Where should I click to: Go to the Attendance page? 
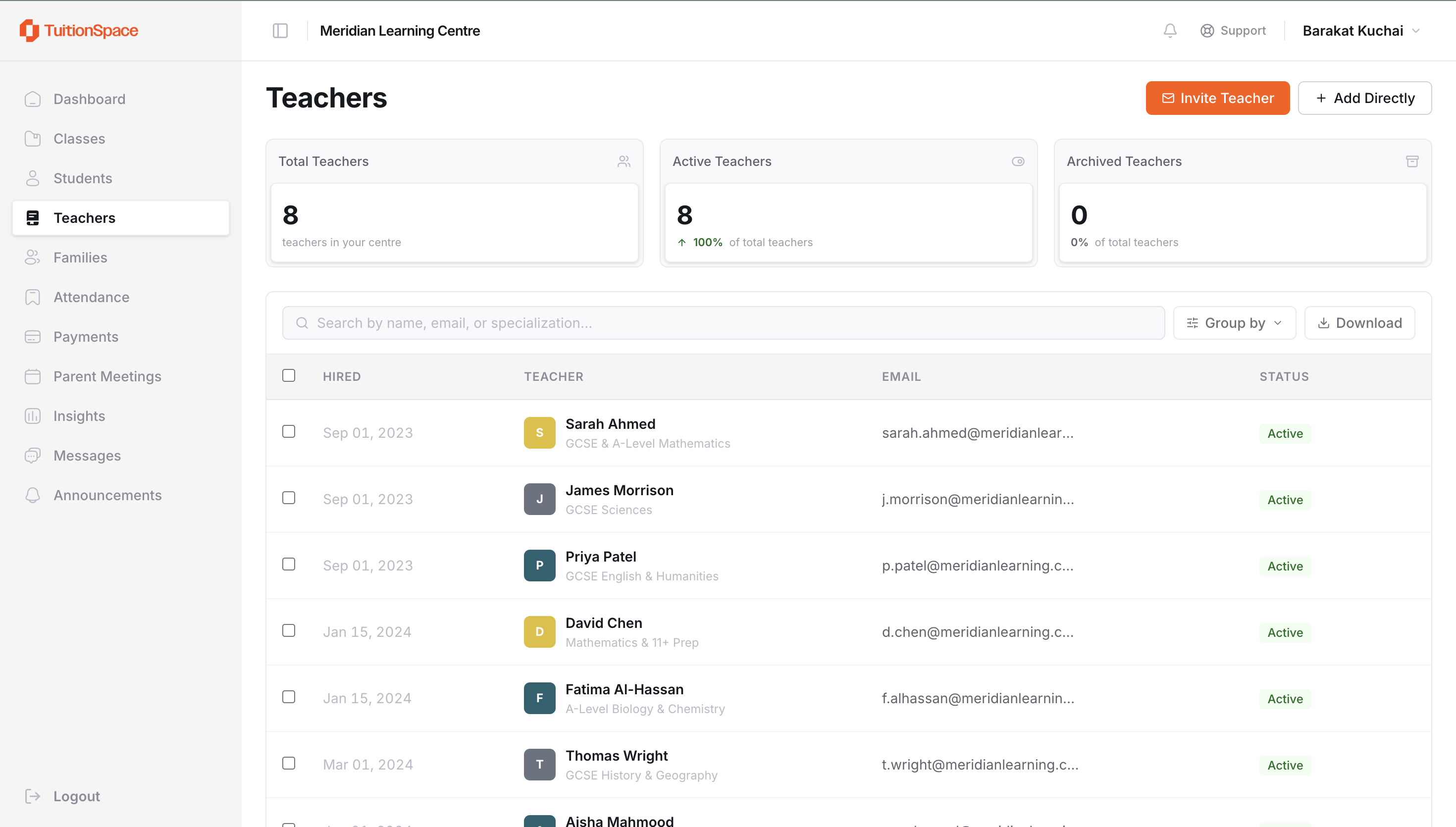tap(120, 297)
